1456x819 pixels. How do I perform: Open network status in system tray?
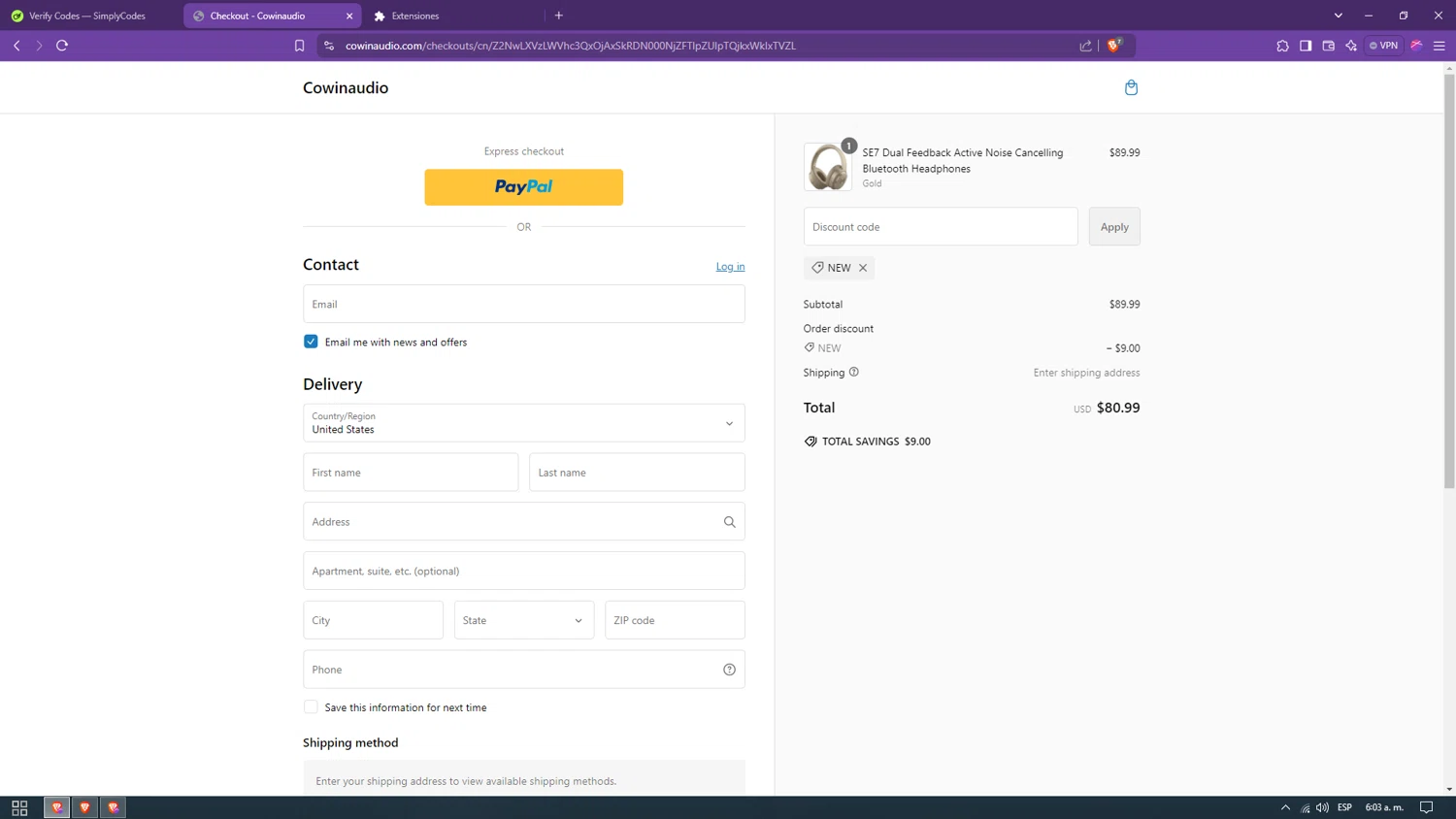pyautogui.click(x=1305, y=807)
